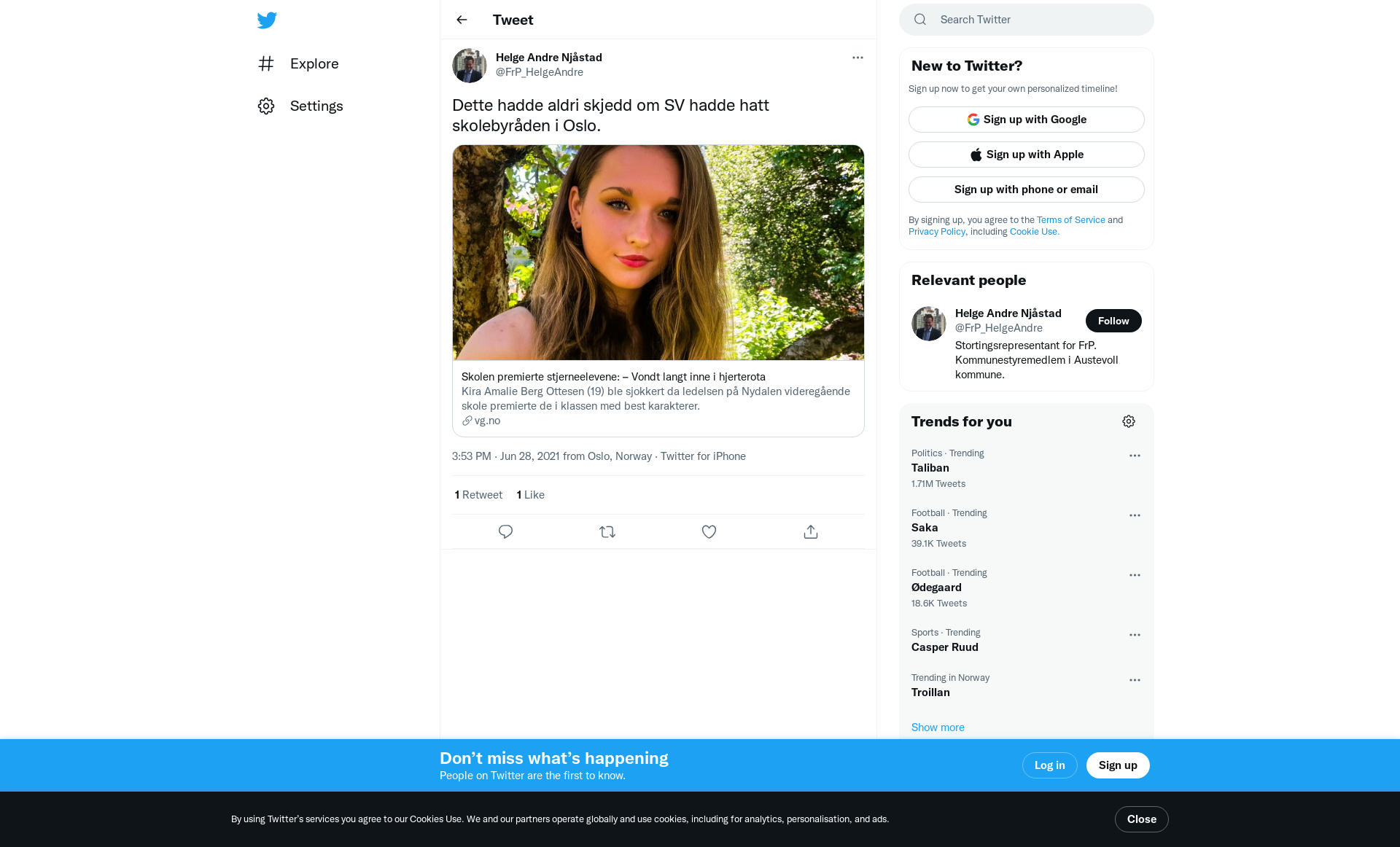
Task: Open more options for Ødegaard trend
Action: [x=1135, y=575]
